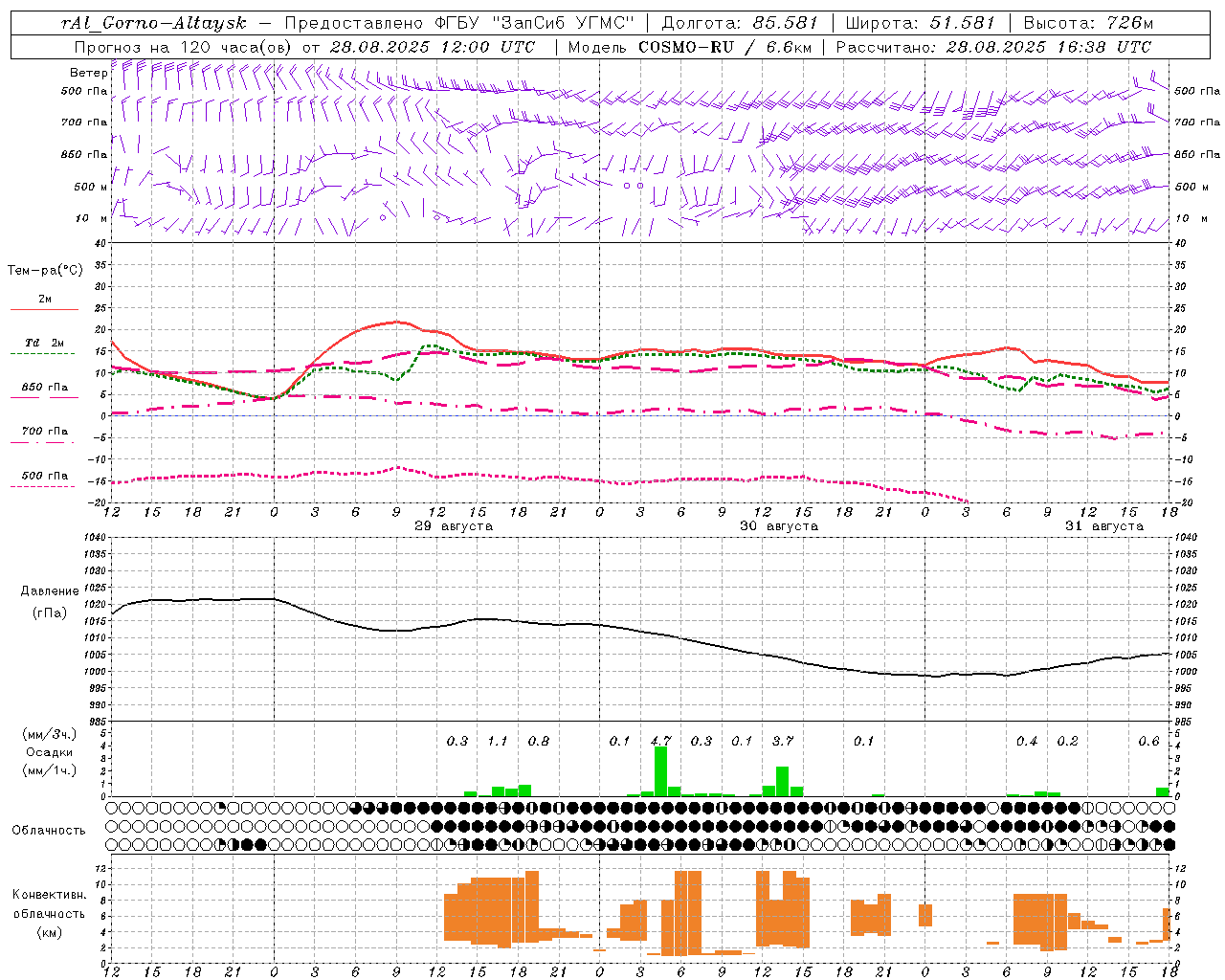
Task: Click the elevation text Высота: 726м
Action: pyautogui.click(x=1089, y=23)
